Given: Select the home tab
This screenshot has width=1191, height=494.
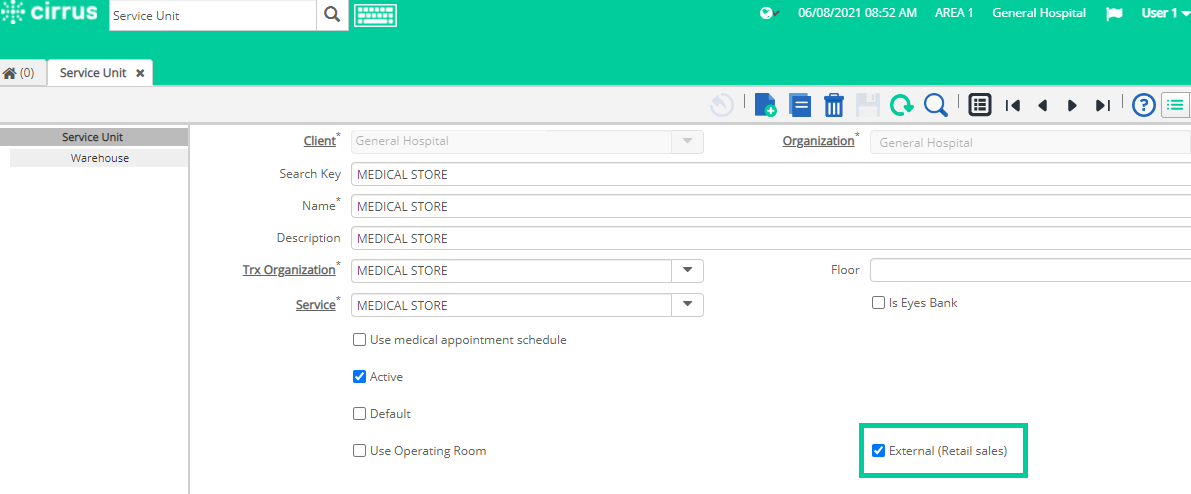Looking at the screenshot, I should (19, 73).
